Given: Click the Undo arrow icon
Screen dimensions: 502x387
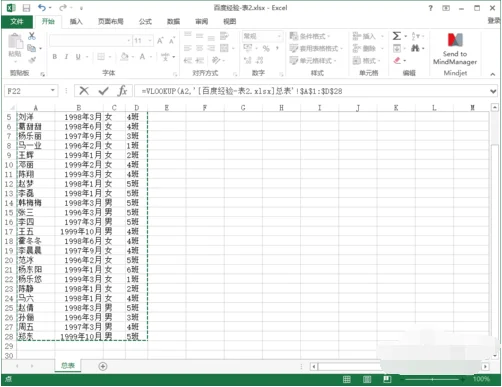Looking at the screenshot, I should pyautogui.click(x=42, y=7).
